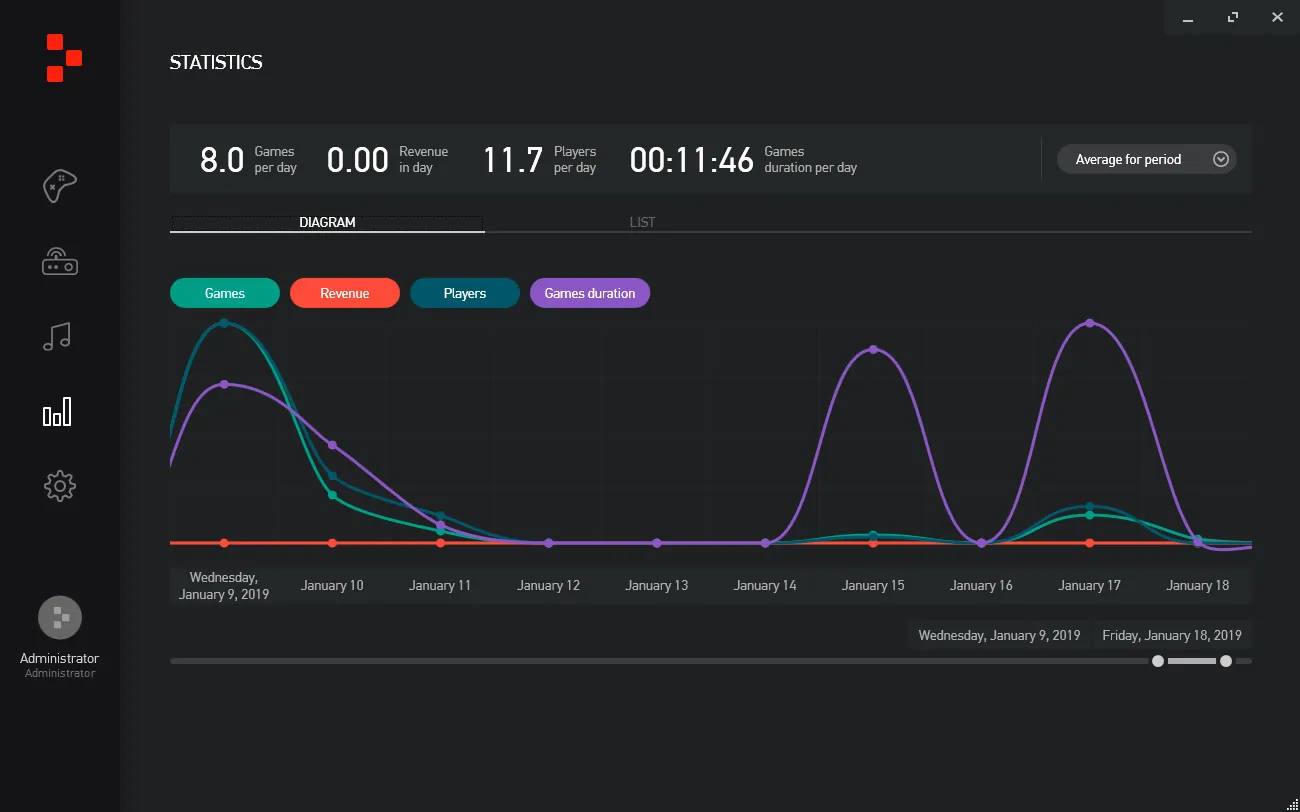Click the end date Friday, January 18, 2019 box
Screen dimensions: 1300x812
(x=1172, y=635)
